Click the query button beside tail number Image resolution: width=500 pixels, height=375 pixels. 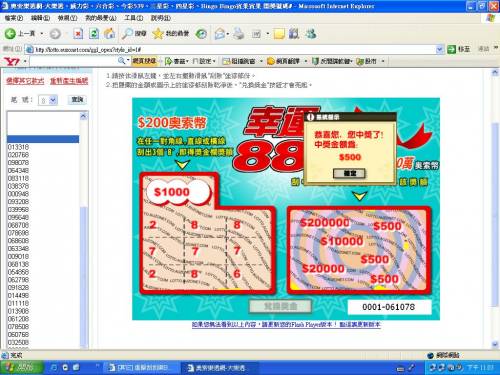77,99
